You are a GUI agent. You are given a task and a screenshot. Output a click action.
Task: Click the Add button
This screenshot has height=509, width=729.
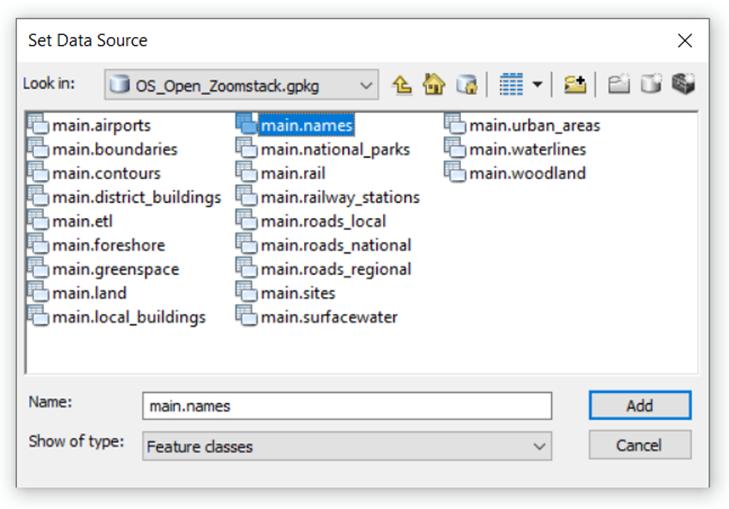(x=640, y=405)
